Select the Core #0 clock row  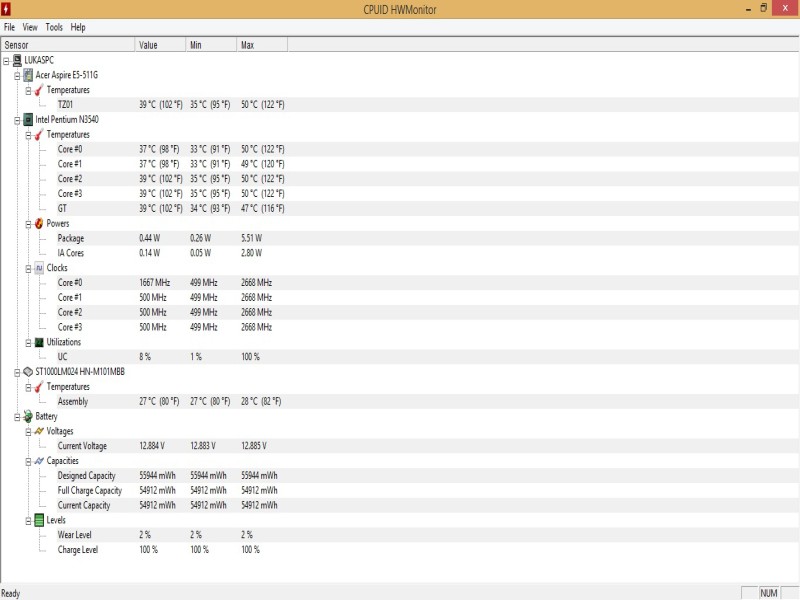(x=427, y=283)
